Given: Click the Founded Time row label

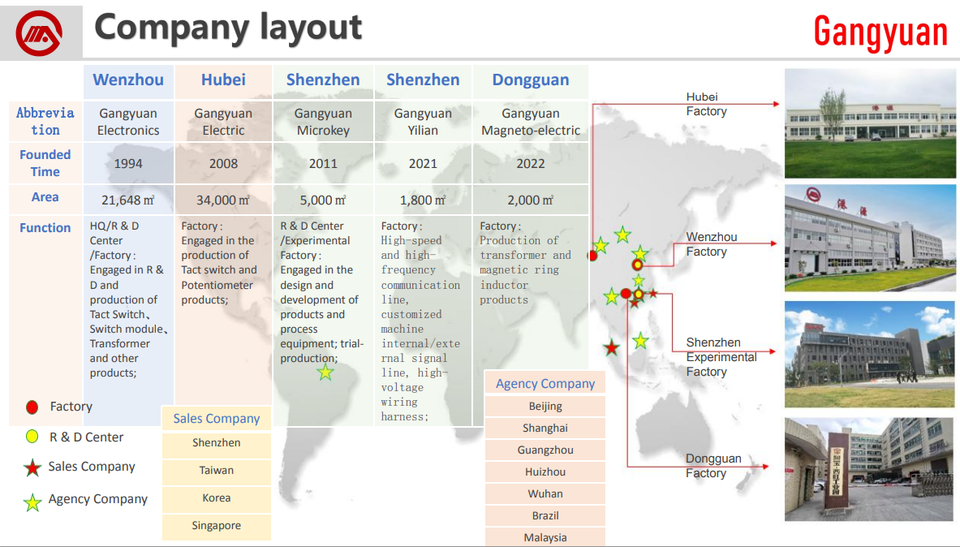Looking at the screenshot, I should (45, 163).
